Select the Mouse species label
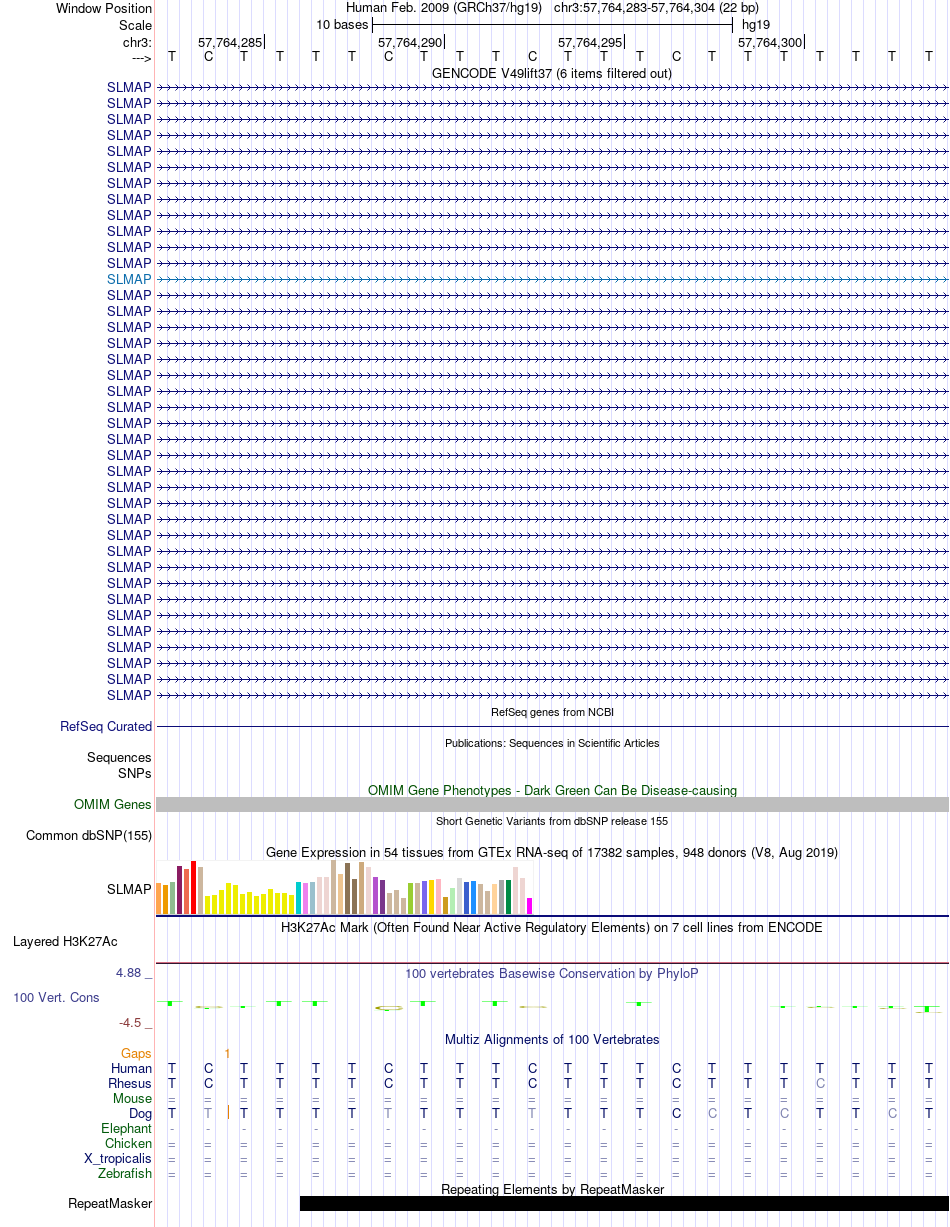This screenshot has width=950, height=1227. click(132, 1099)
